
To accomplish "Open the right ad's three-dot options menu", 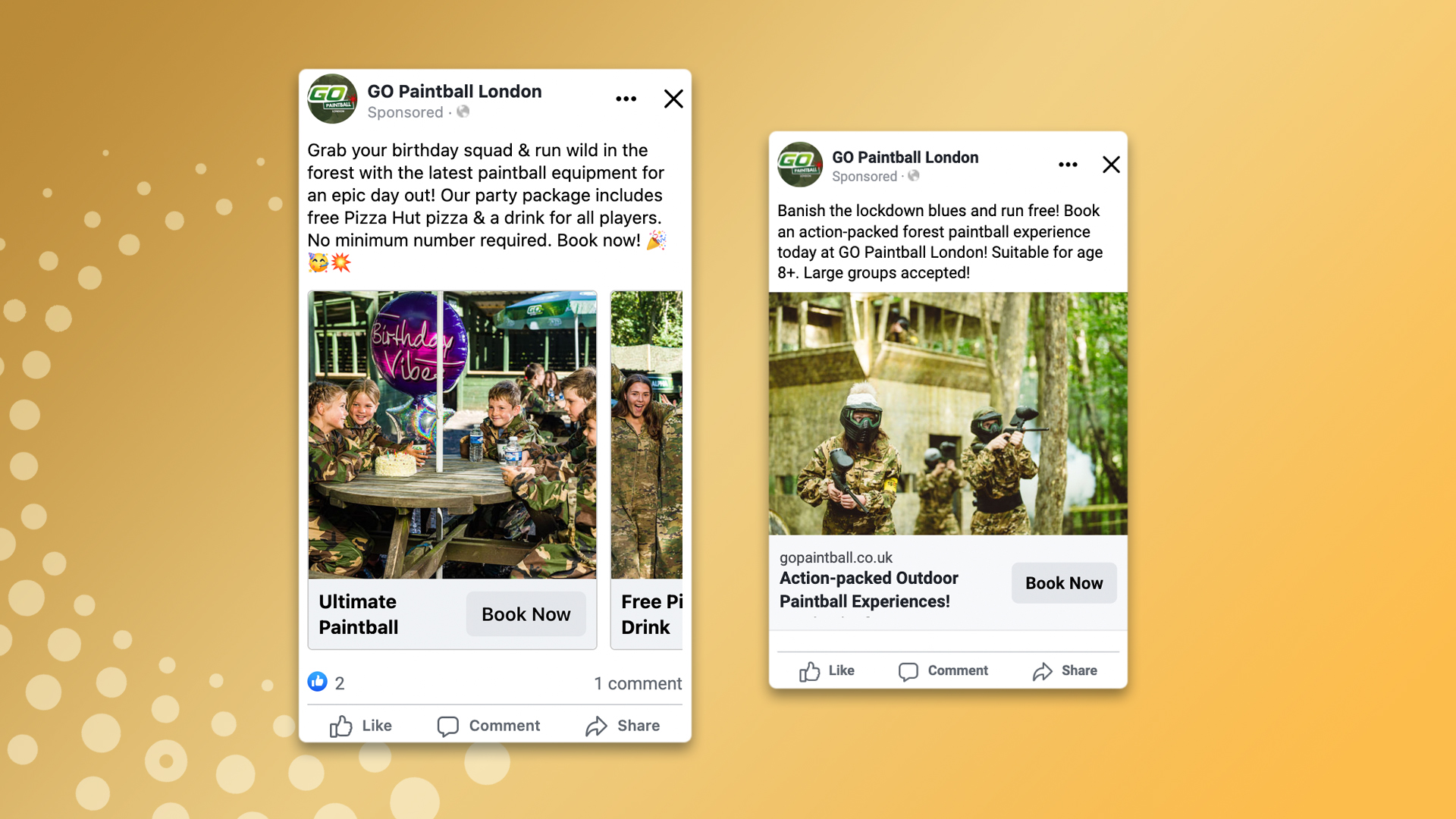I will (x=1068, y=165).
